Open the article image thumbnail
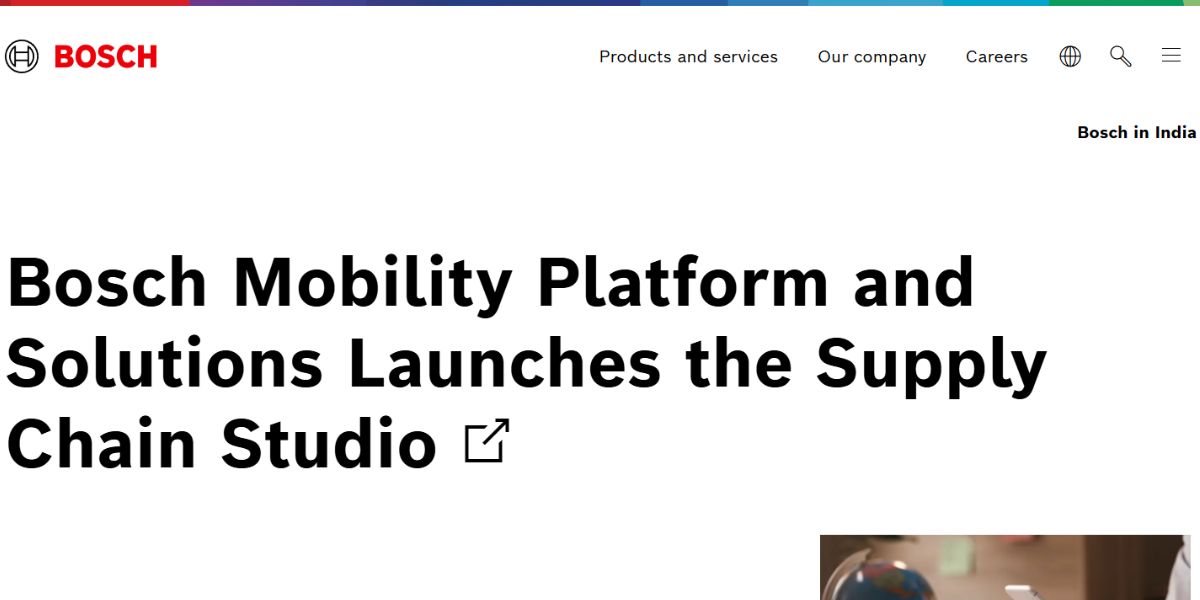This screenshot has width=1200, height=600. pos(1004,567)
